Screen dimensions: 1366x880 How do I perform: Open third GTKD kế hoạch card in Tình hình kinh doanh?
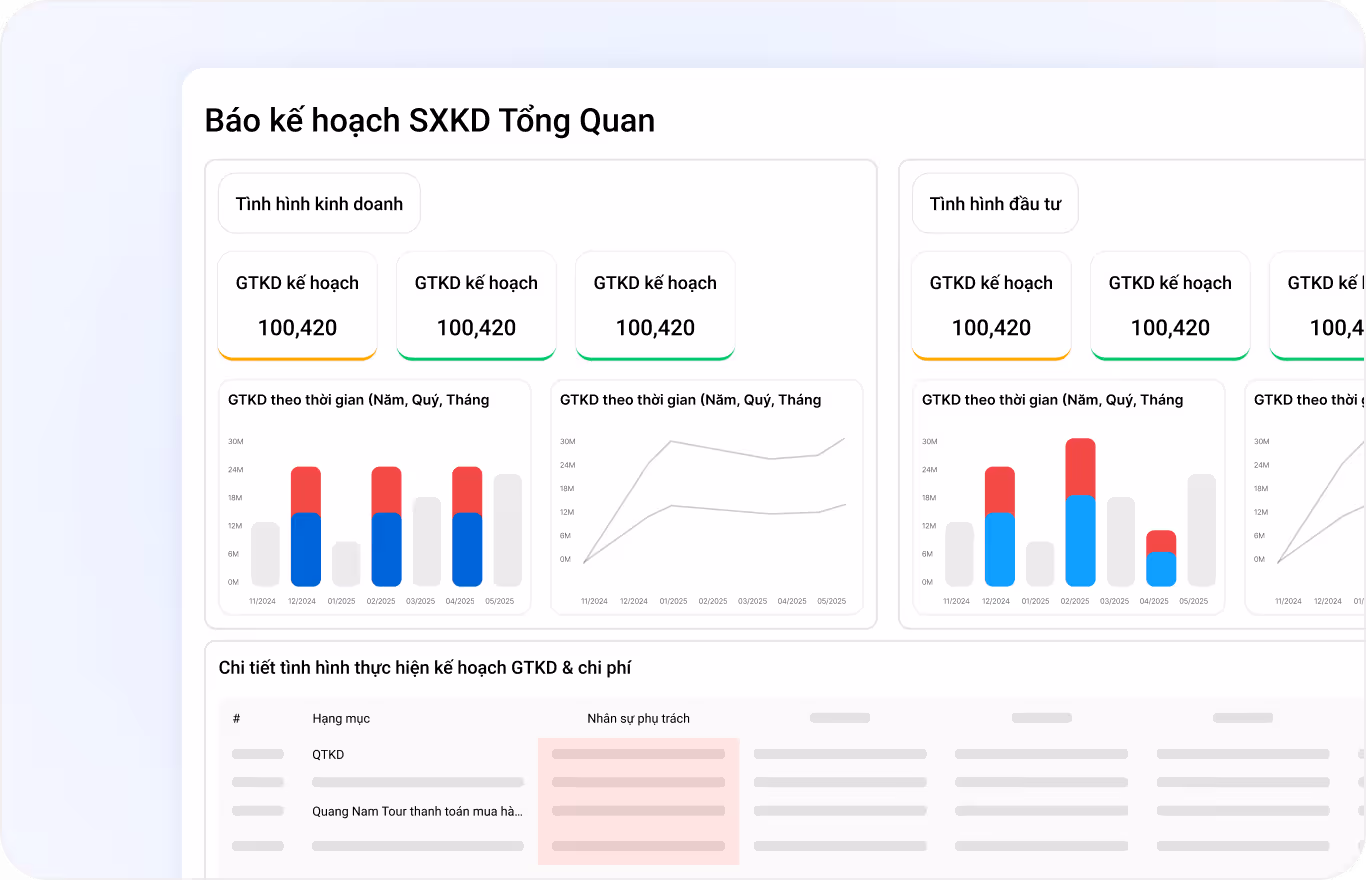click(655, 305)
